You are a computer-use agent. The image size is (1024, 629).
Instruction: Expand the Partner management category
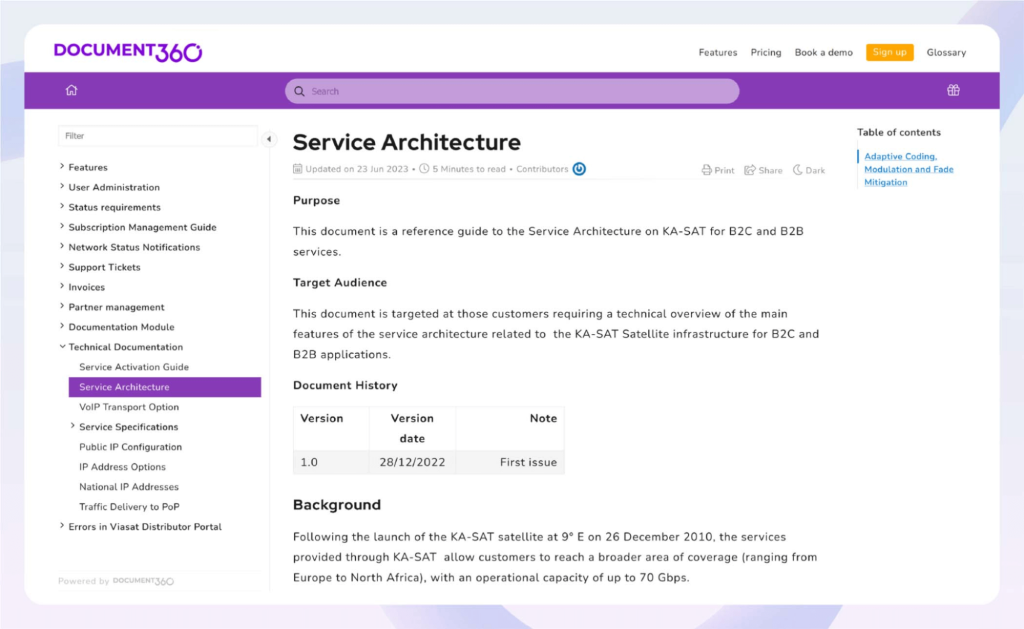coord(62,306)
